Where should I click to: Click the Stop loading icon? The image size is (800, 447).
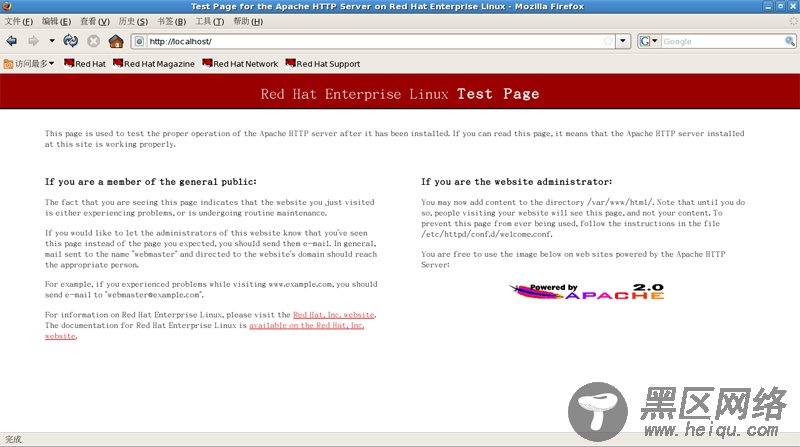click(93, 41)
